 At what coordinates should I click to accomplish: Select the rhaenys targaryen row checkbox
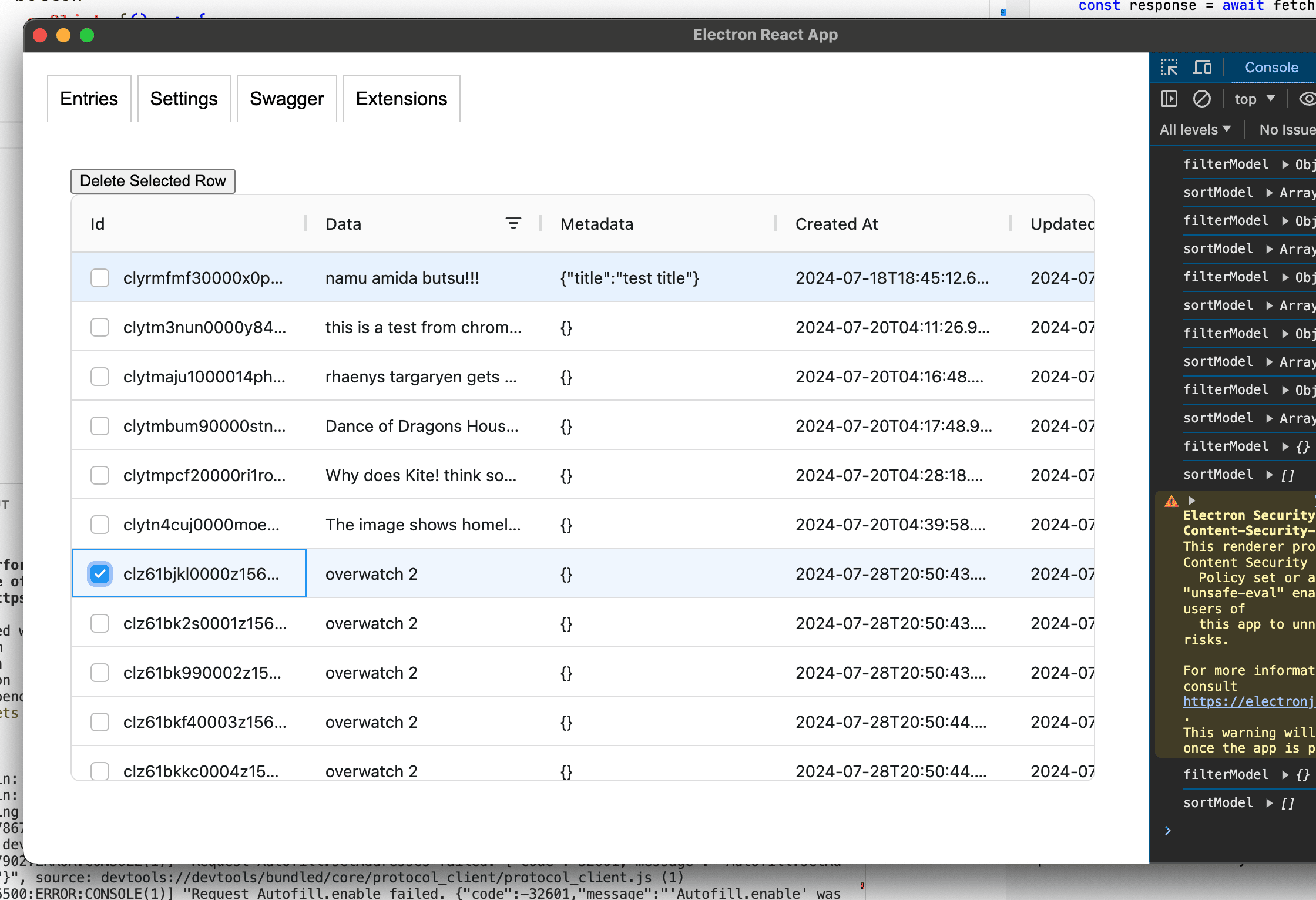[x=100, y=377]
